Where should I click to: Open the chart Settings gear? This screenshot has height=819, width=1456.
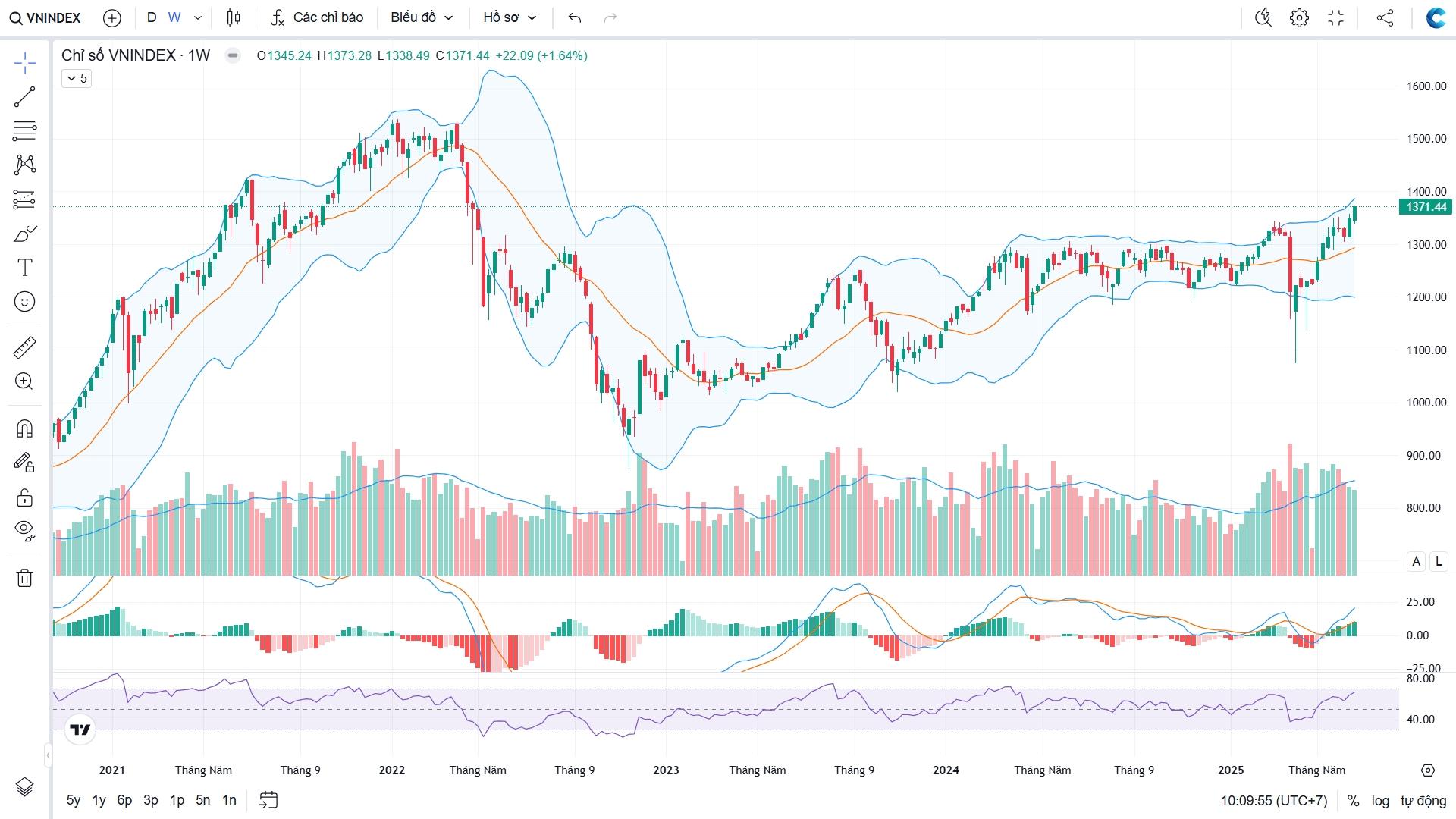(x=1299, y=17)
